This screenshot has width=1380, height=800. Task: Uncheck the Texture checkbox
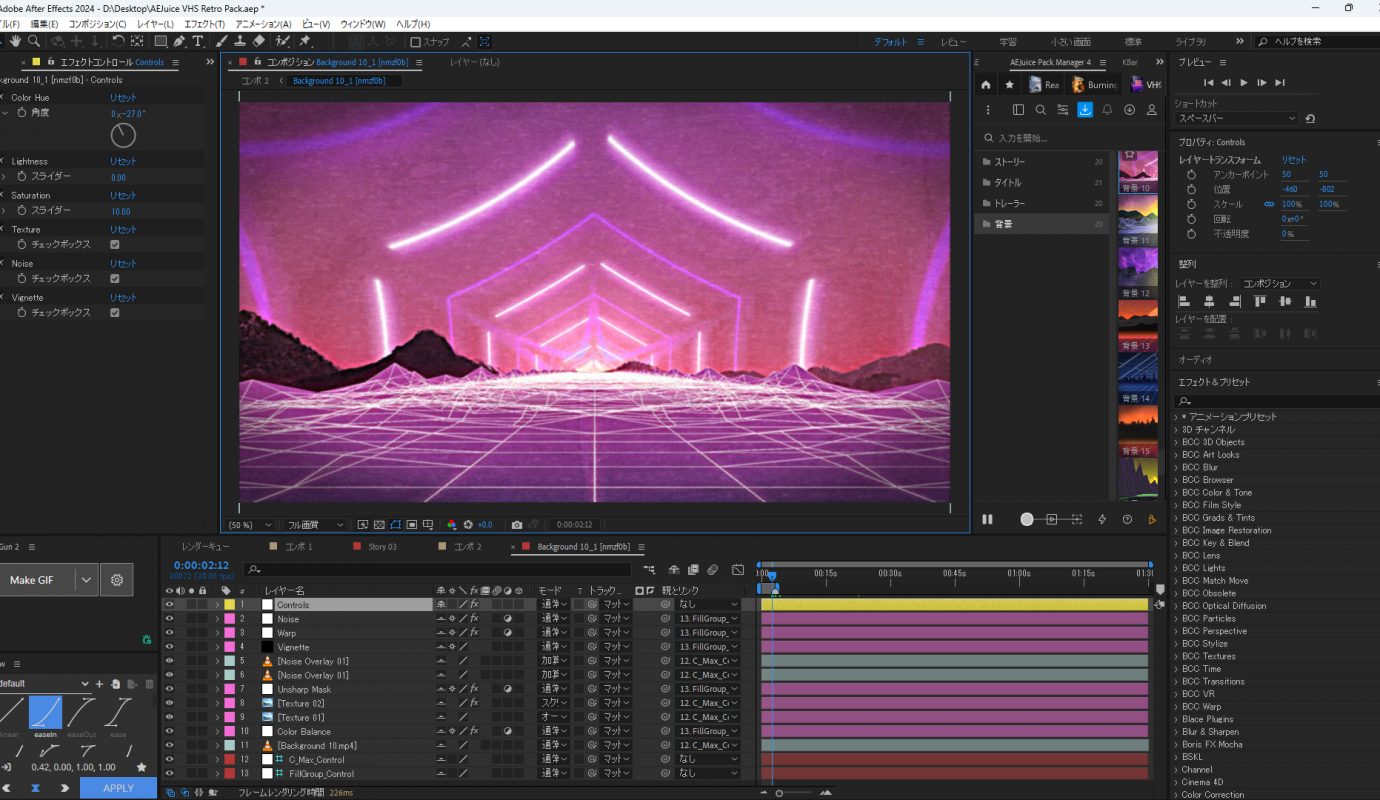coord(115,244)
